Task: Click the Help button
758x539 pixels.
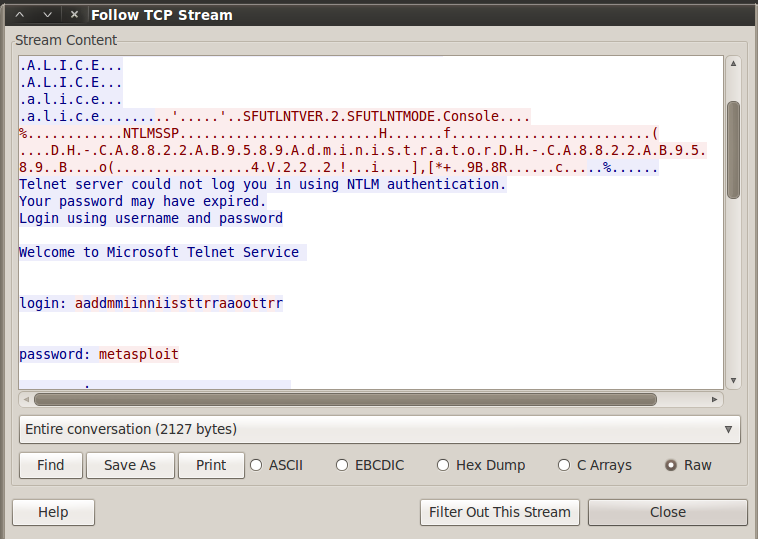Action: 53,512
